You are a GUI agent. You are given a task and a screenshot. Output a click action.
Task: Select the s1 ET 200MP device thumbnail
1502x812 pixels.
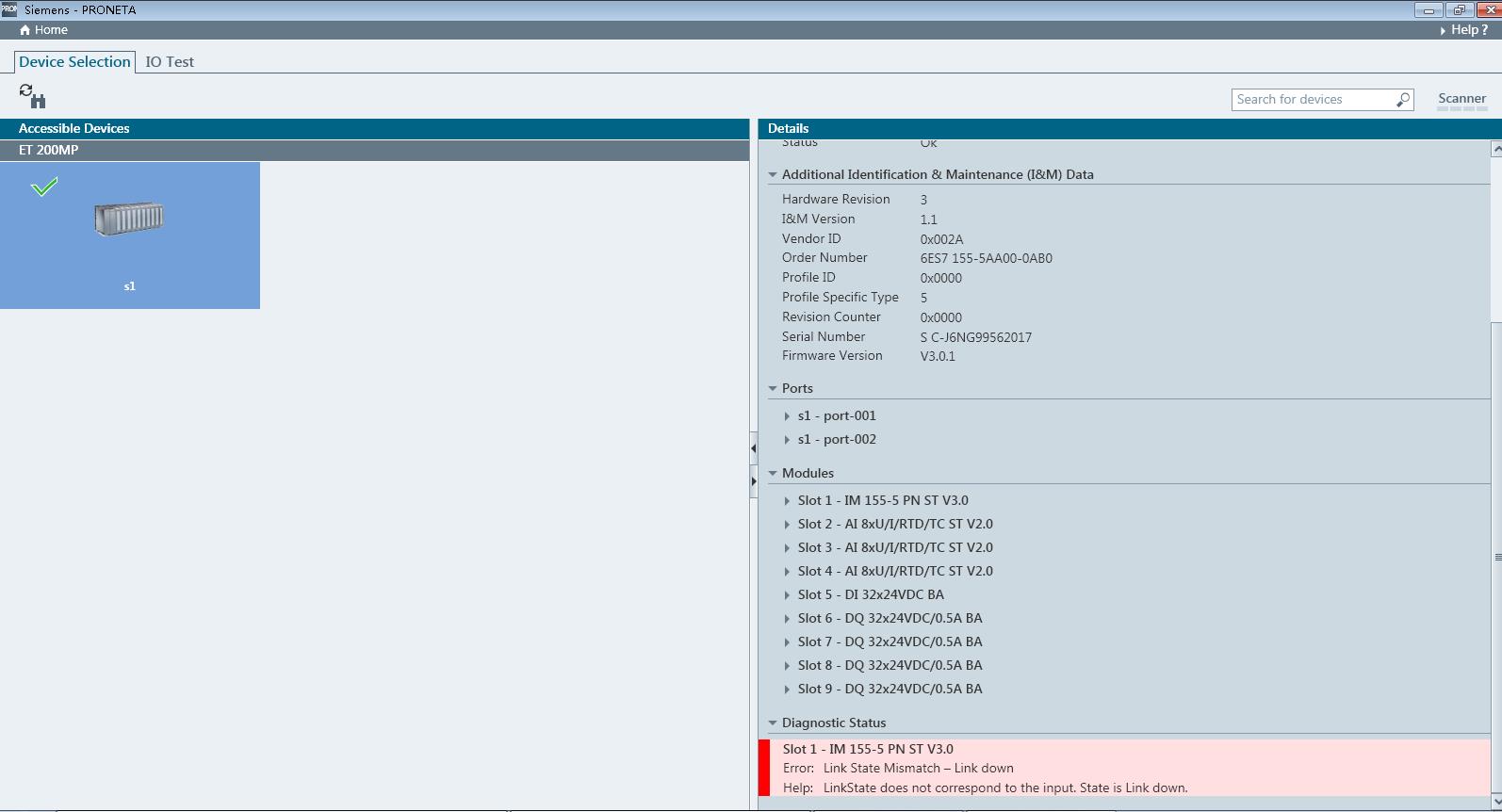129,235
